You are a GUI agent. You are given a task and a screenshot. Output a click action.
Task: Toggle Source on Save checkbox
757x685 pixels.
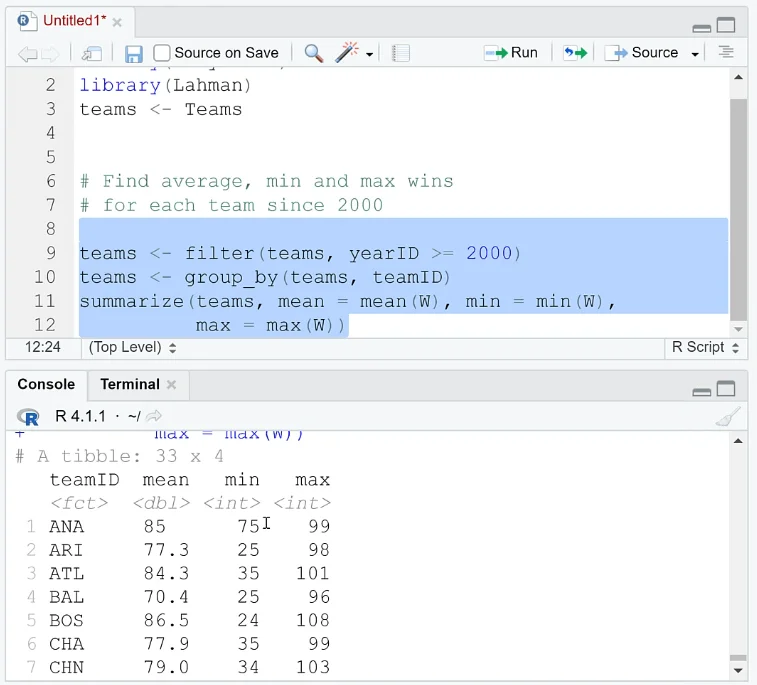(162, 53)
